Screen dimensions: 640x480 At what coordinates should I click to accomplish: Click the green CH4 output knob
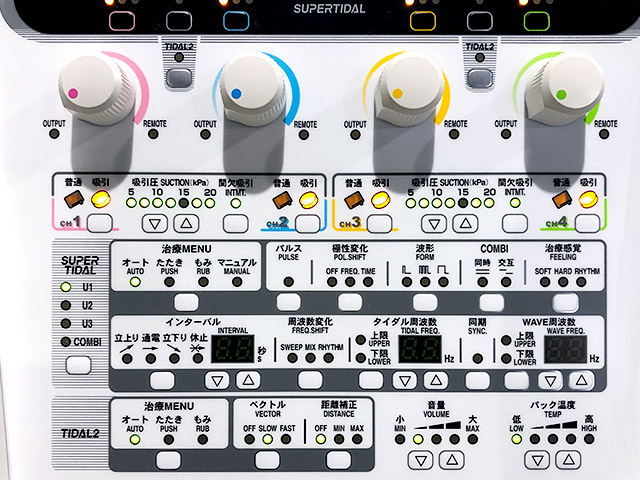[566, 89]
